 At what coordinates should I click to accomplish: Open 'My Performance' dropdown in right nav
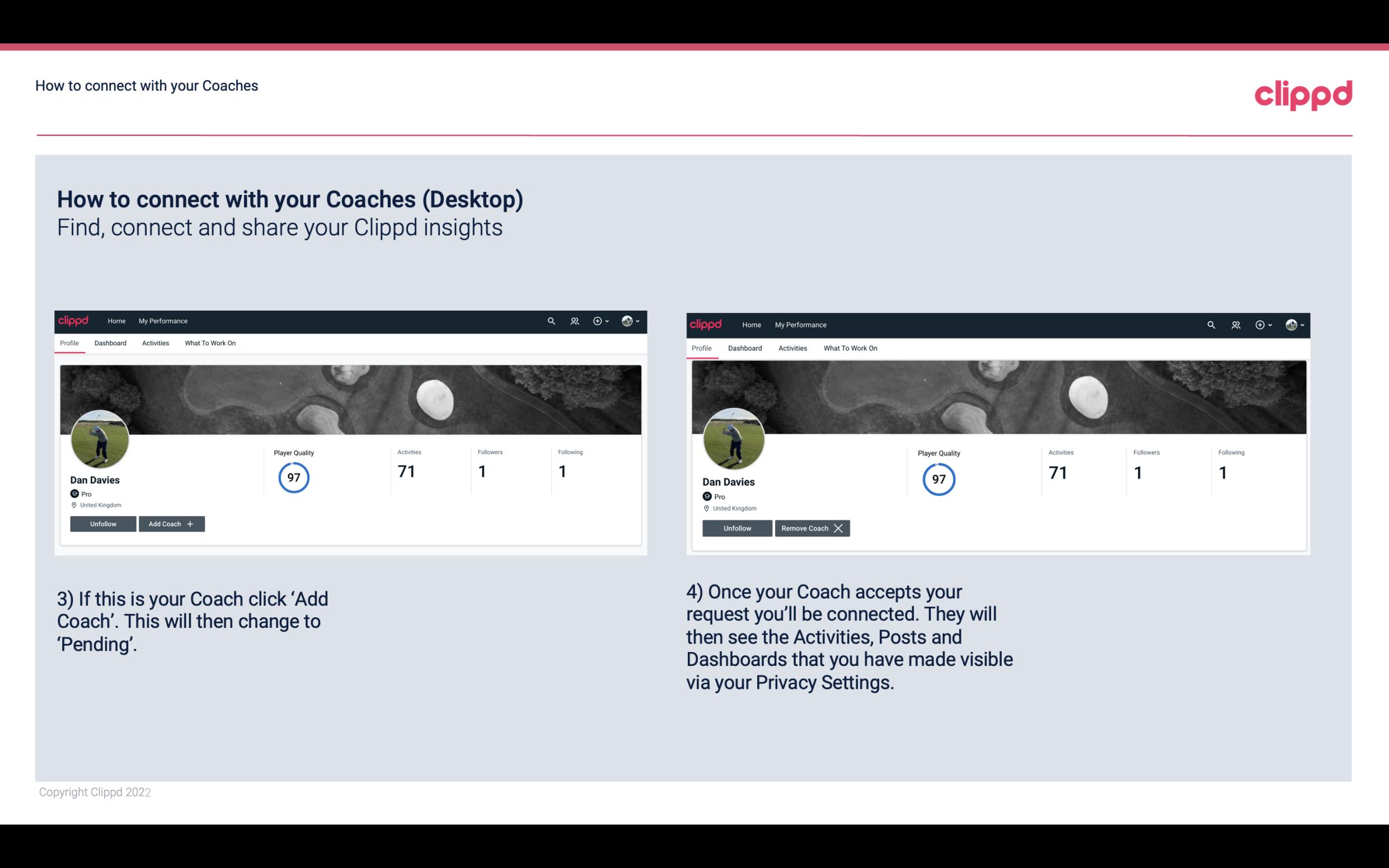pyautogui.click(x=801, y=324)
